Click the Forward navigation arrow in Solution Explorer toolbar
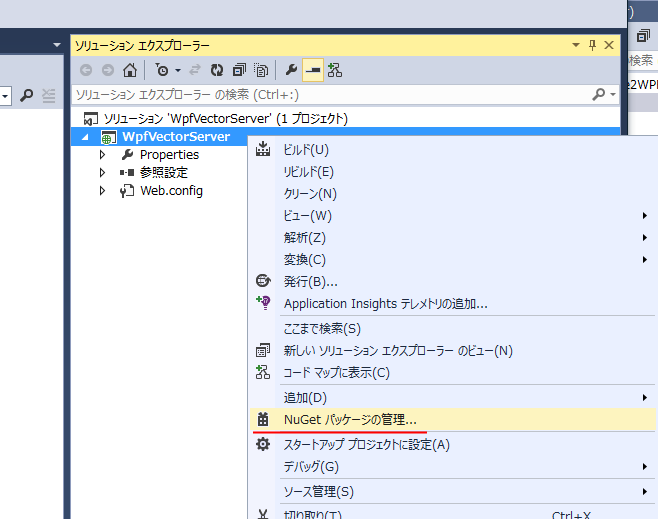Screen dimensions: 658x519 point(108,70)
